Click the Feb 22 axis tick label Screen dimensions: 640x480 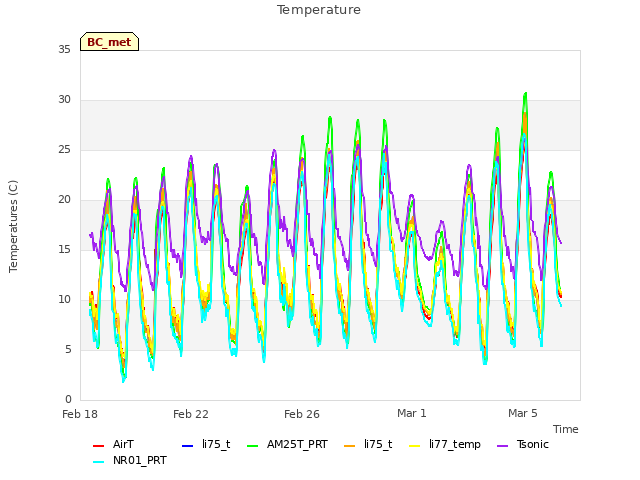191,414
